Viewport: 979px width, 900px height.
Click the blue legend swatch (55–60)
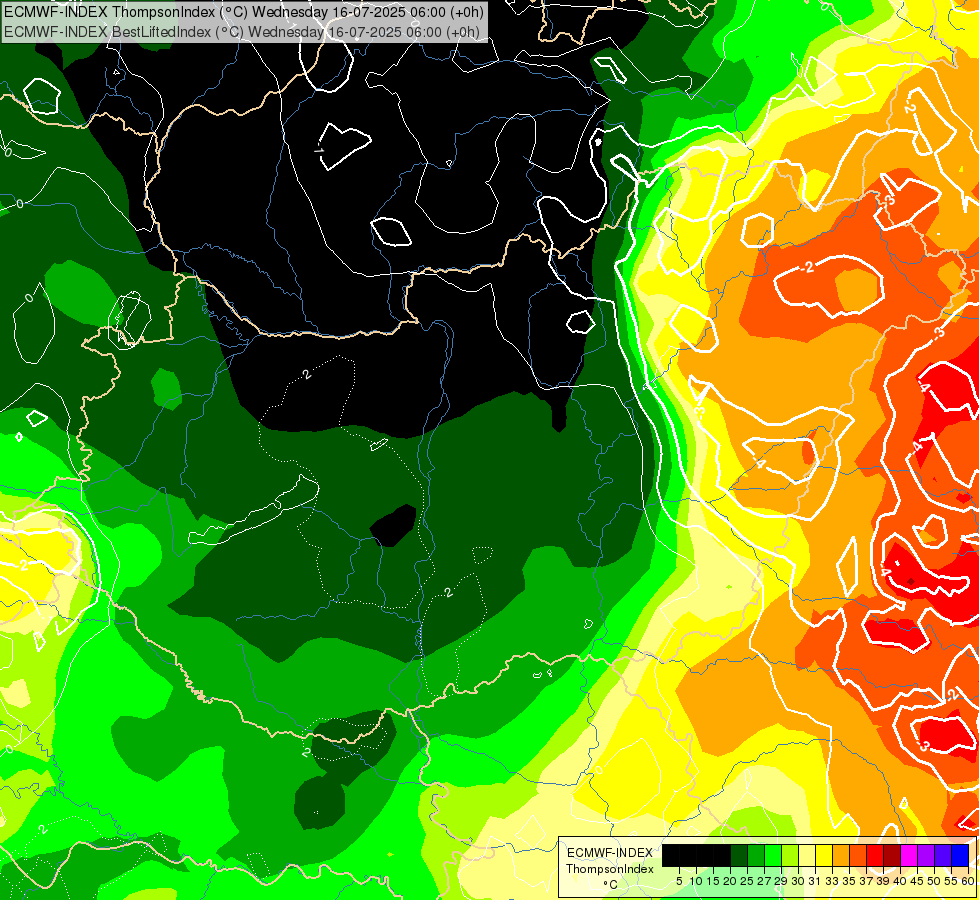pyautogui.click(x=960, y=855)
